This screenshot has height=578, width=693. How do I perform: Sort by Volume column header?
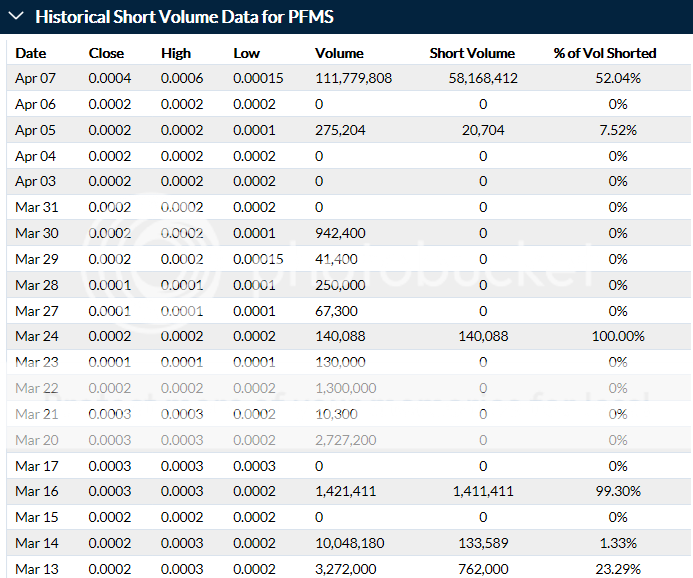(x=339, y=53)
